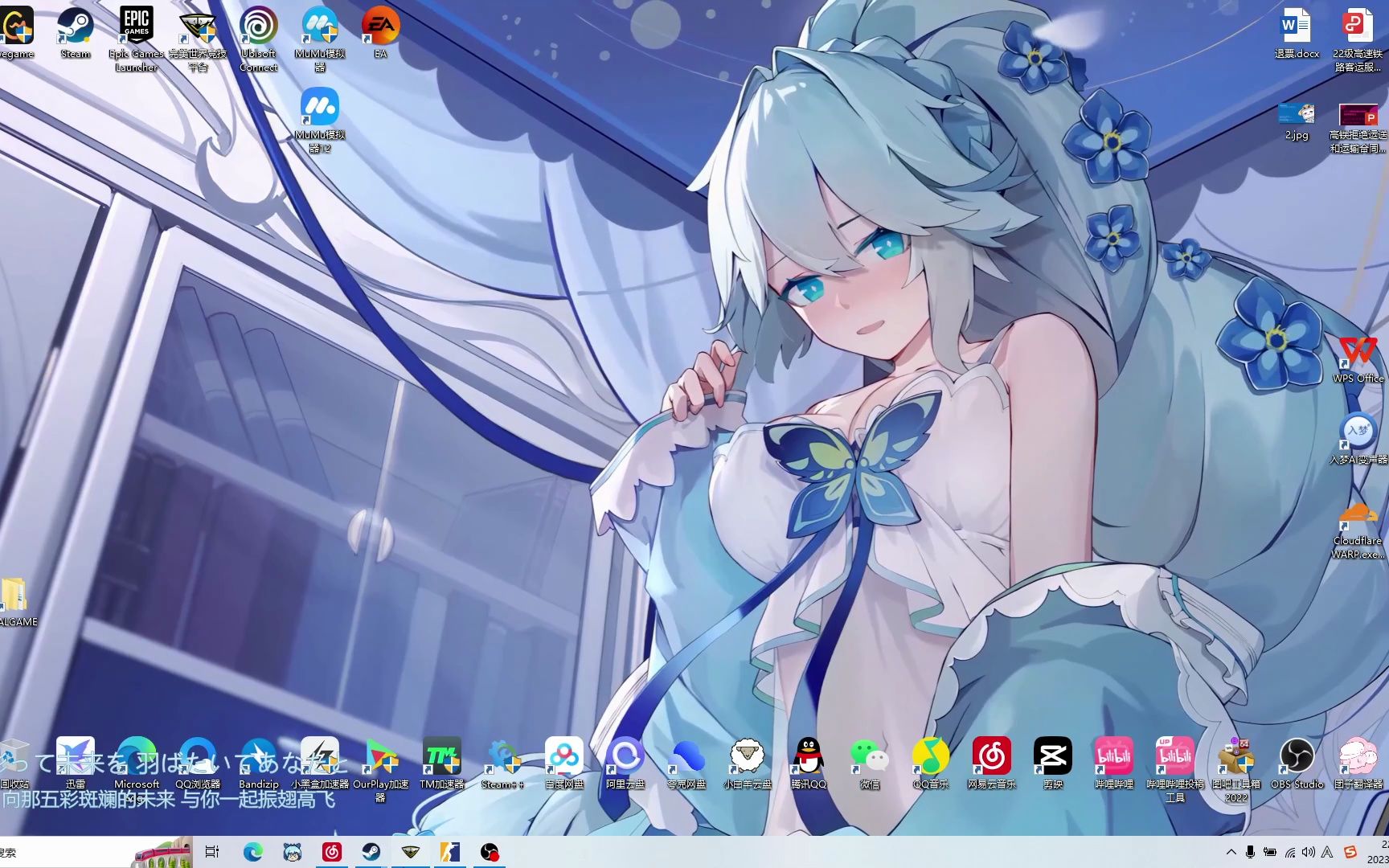Expand hidden system tray icons
The image size is (1389, 868).
point(1231,852)
